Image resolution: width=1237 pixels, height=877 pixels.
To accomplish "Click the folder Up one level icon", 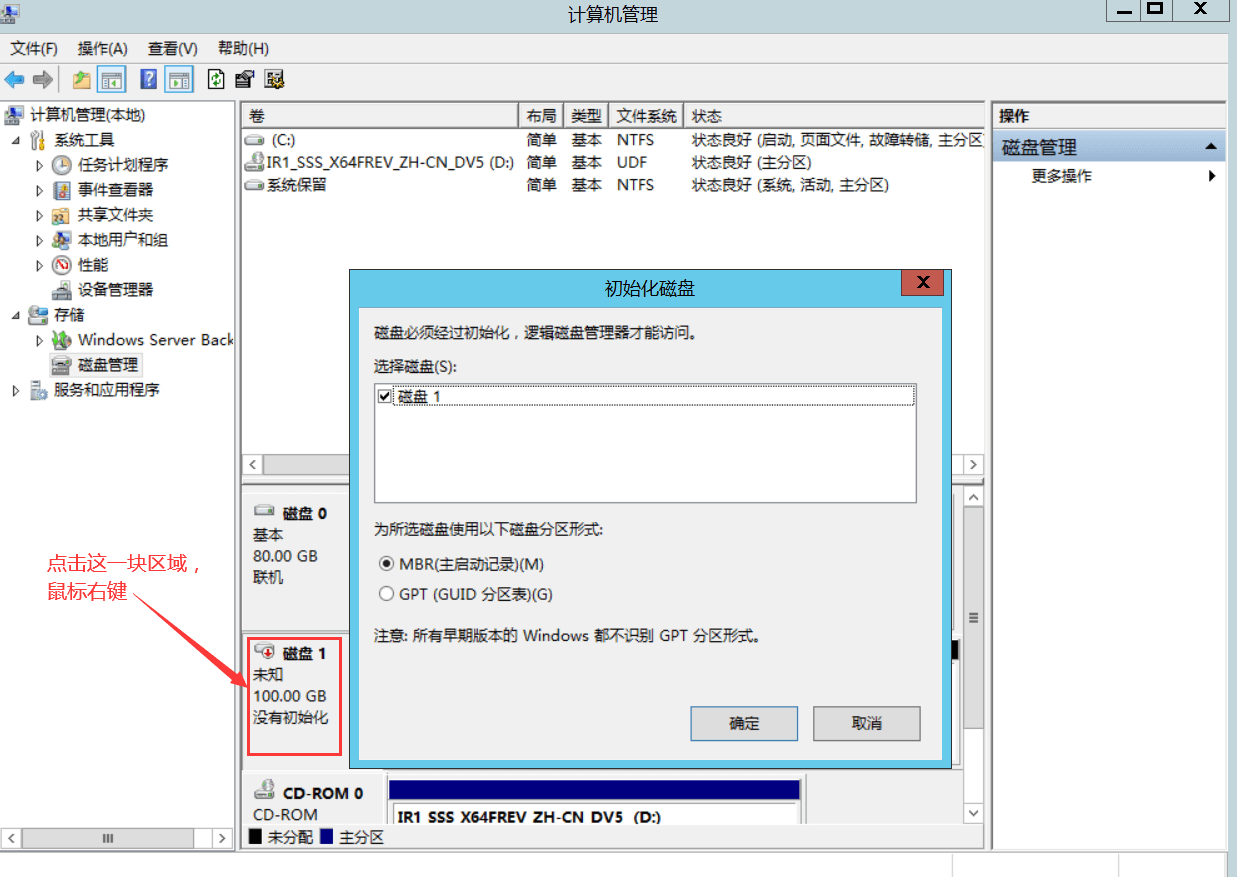I will point(82,80).
